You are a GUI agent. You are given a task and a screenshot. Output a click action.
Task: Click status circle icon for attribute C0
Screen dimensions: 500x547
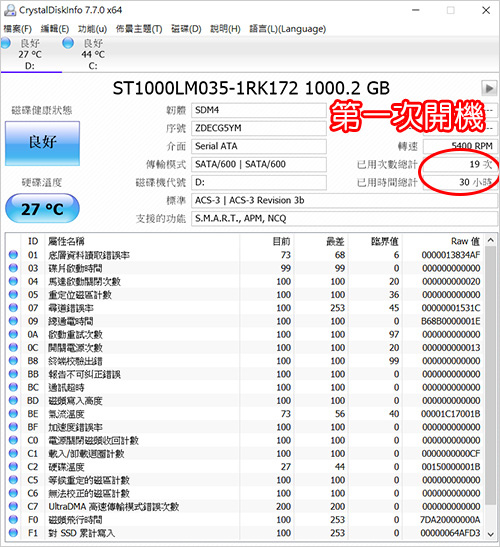[x=13, y=440]
